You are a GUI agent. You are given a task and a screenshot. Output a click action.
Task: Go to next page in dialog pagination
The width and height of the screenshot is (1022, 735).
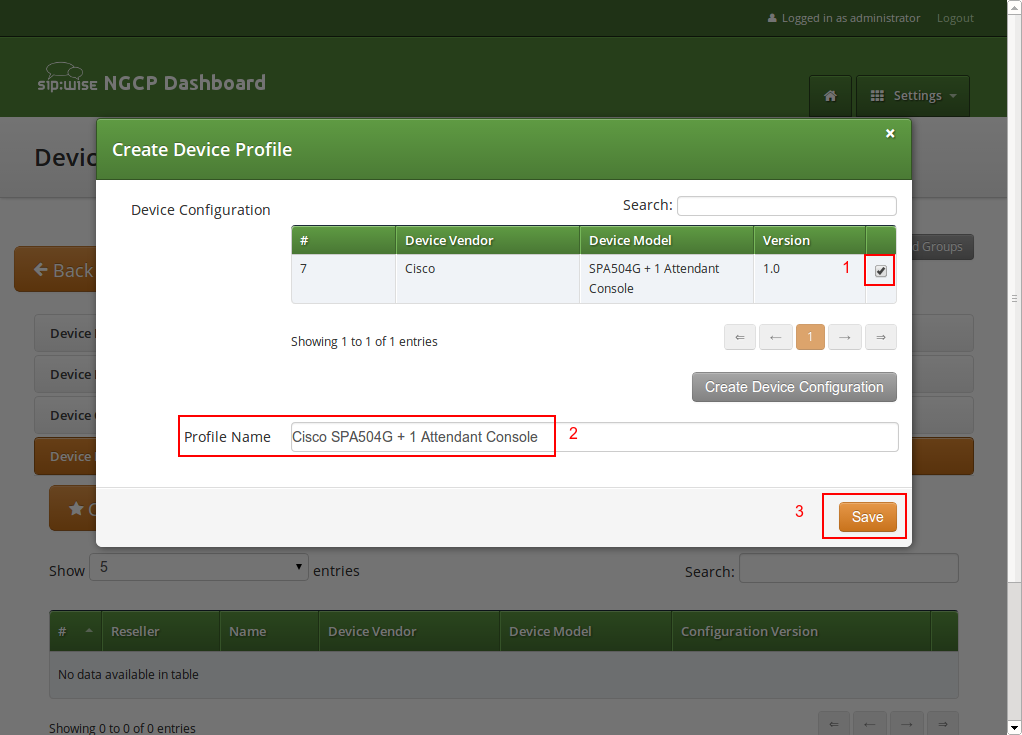pos(845,338)
